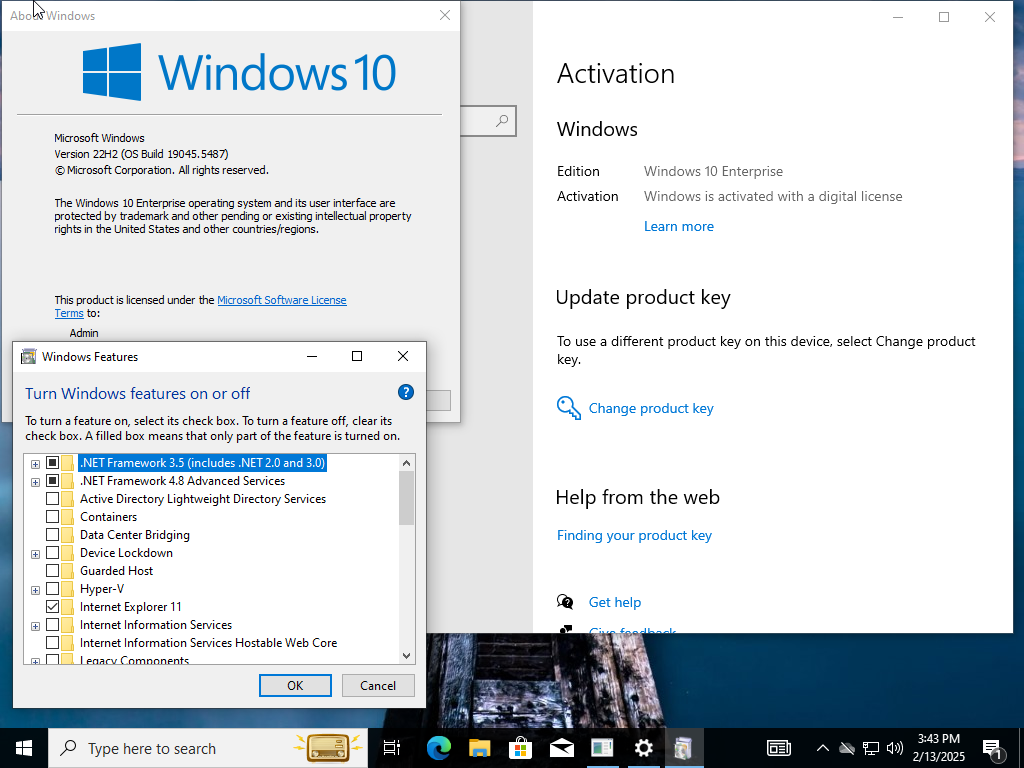Click the 'Admin' licensee text
Viewport: 1024px width, 768px height.
pyautogui.click(x=84, y=333)
